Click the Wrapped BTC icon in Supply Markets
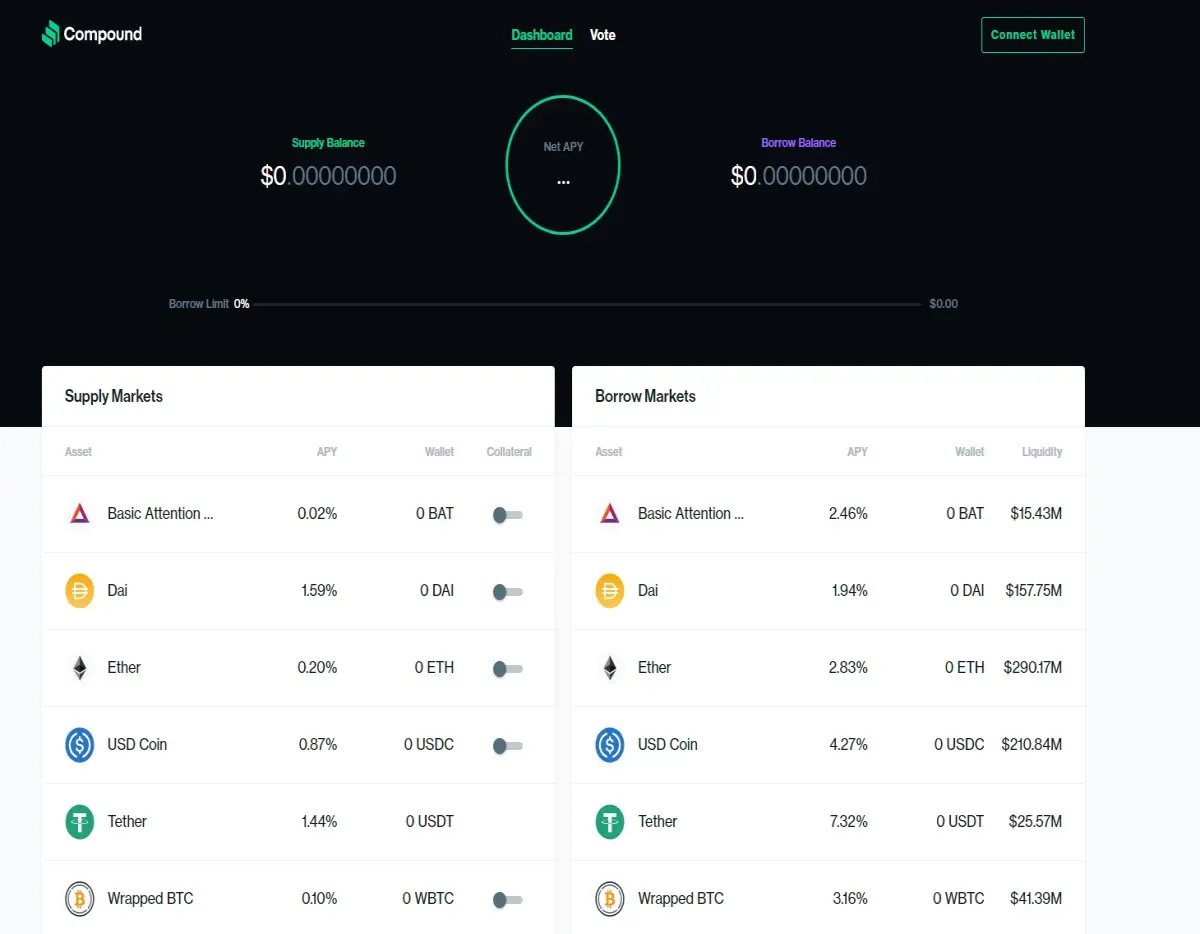Image resolution: width=1200 pixels, height=934 pixels. coord(79,898)
